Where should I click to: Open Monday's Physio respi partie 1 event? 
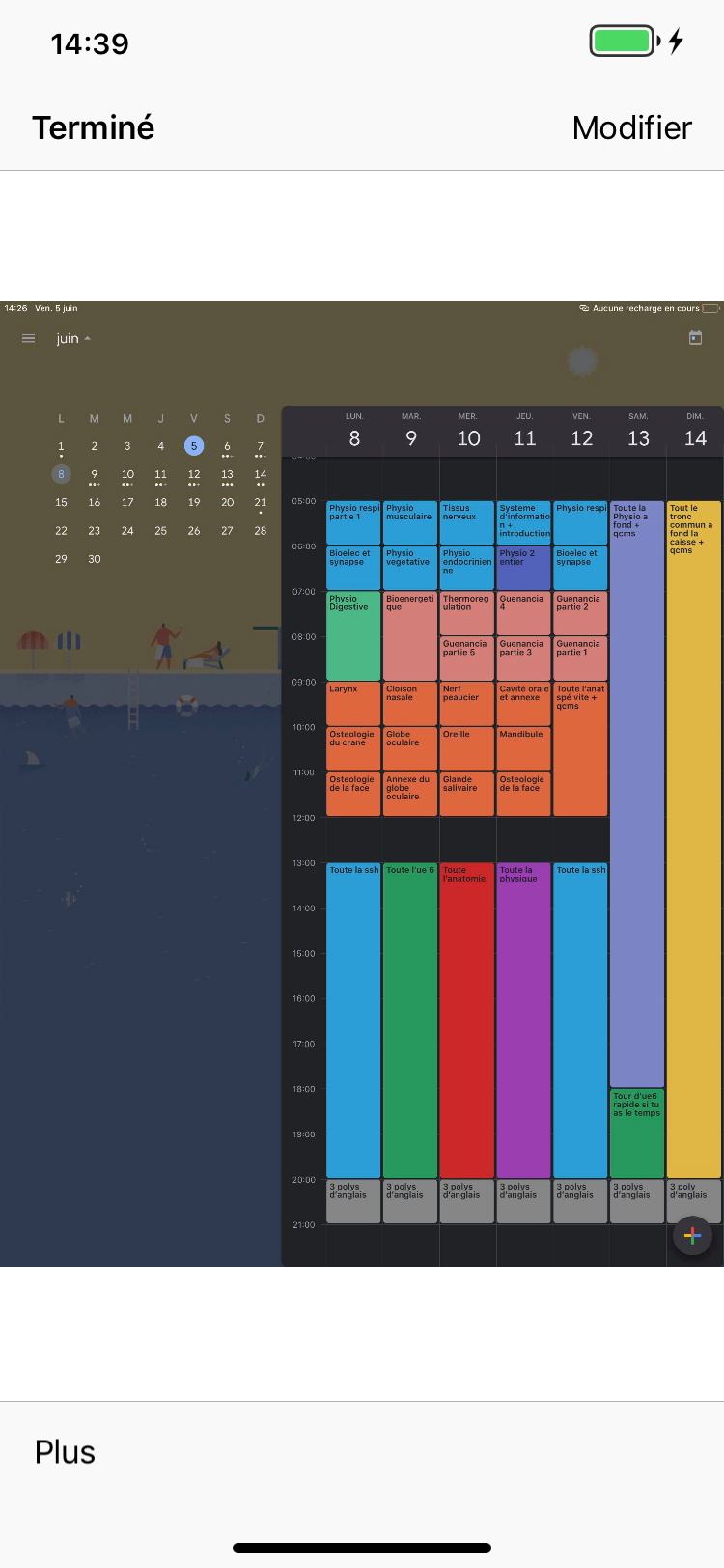click(x=353, y=522)
